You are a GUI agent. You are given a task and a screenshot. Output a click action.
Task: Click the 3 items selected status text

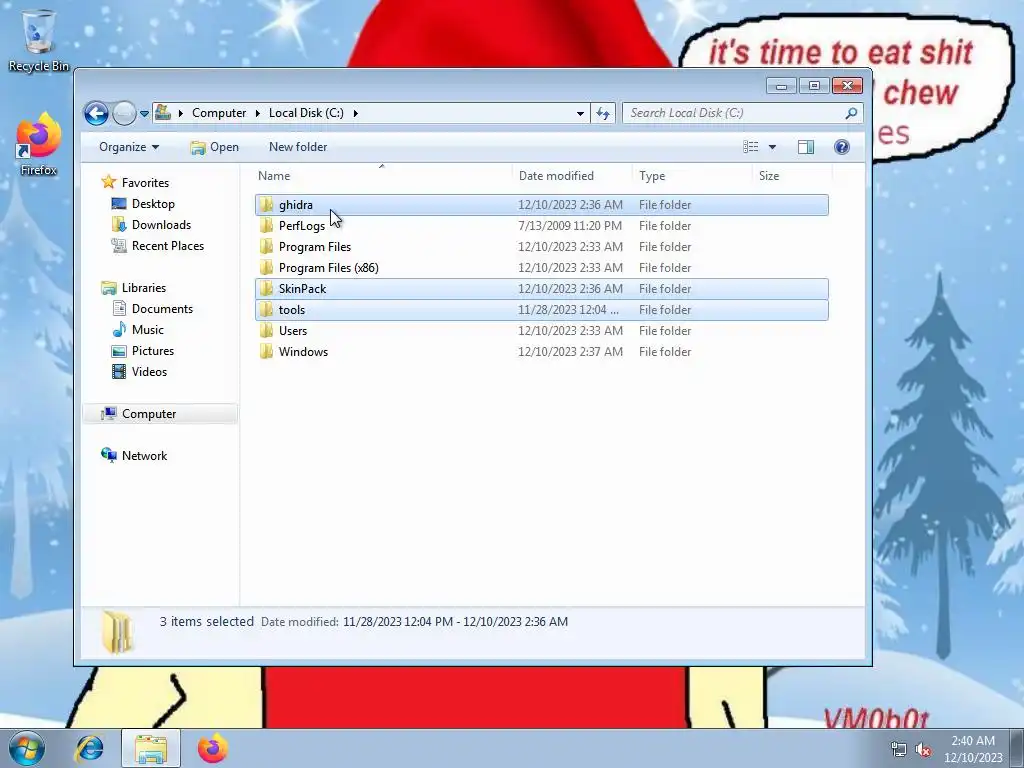[206, 622]
